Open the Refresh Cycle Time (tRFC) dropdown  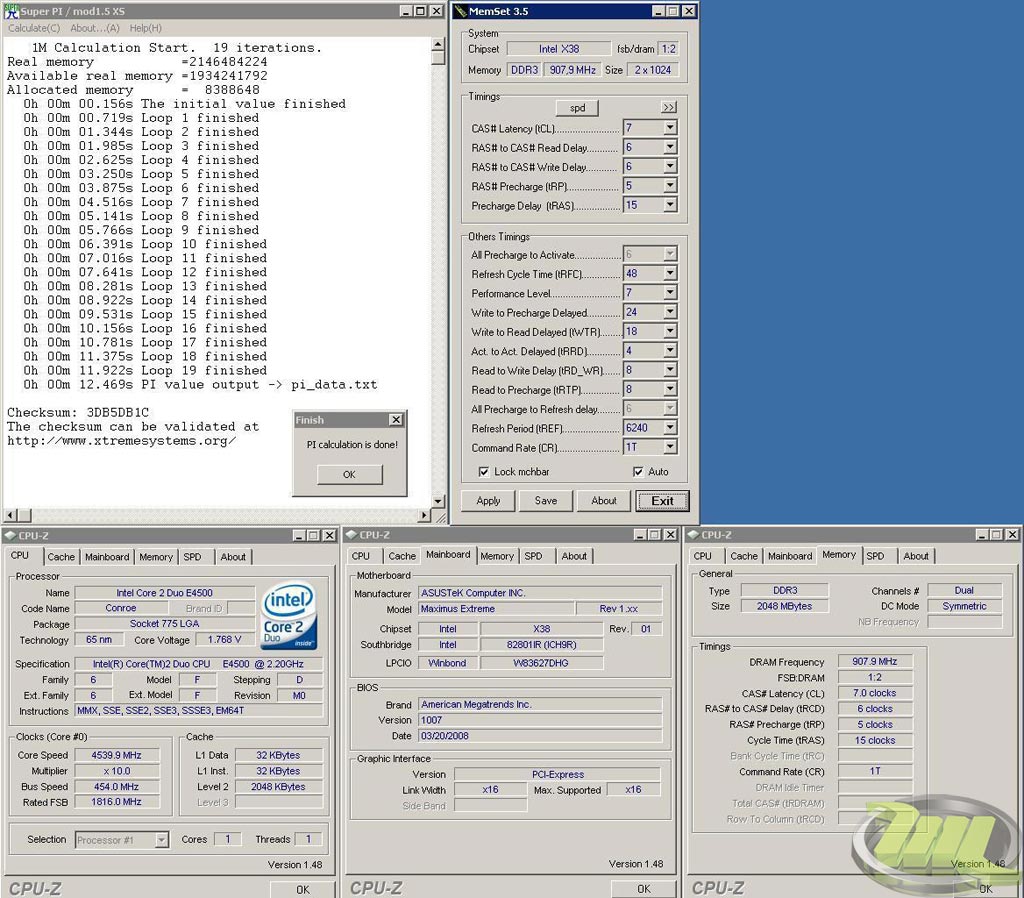(670, 274)
